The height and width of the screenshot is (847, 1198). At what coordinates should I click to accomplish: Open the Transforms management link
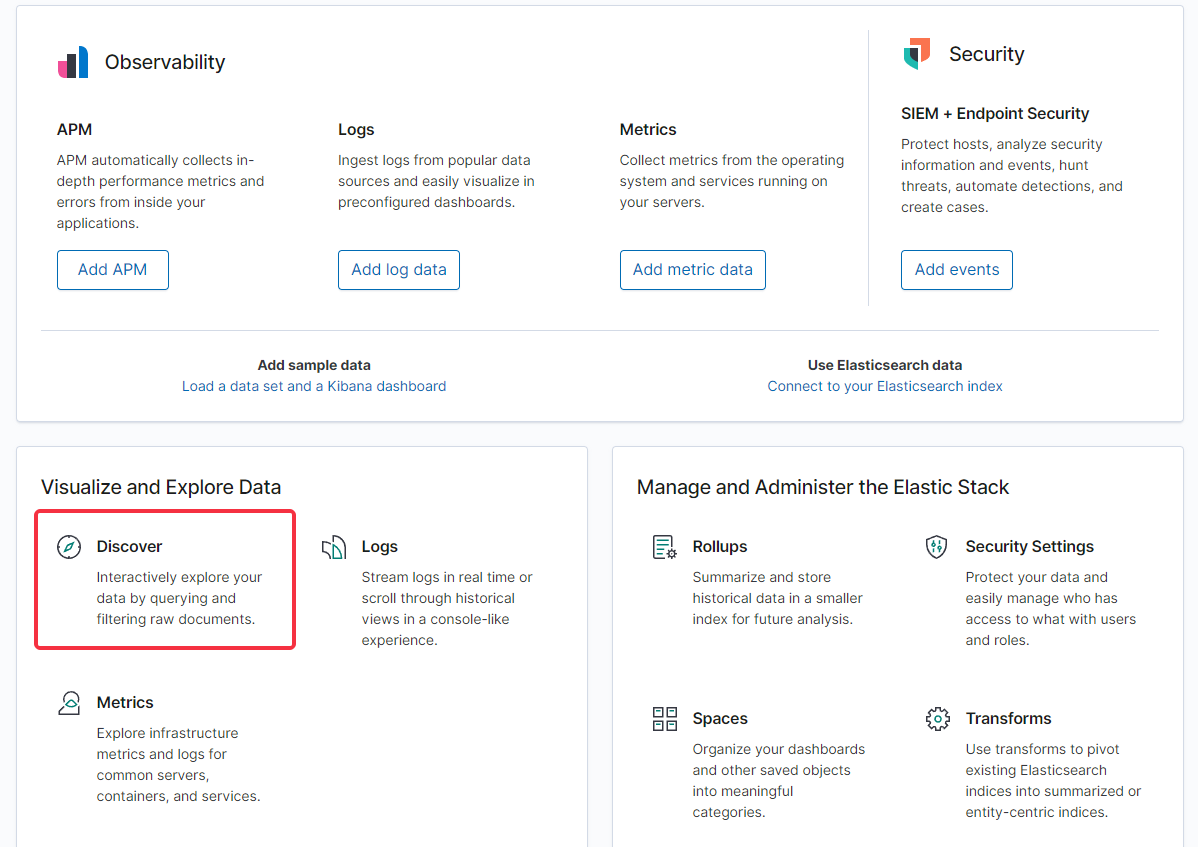[1008, 719]
